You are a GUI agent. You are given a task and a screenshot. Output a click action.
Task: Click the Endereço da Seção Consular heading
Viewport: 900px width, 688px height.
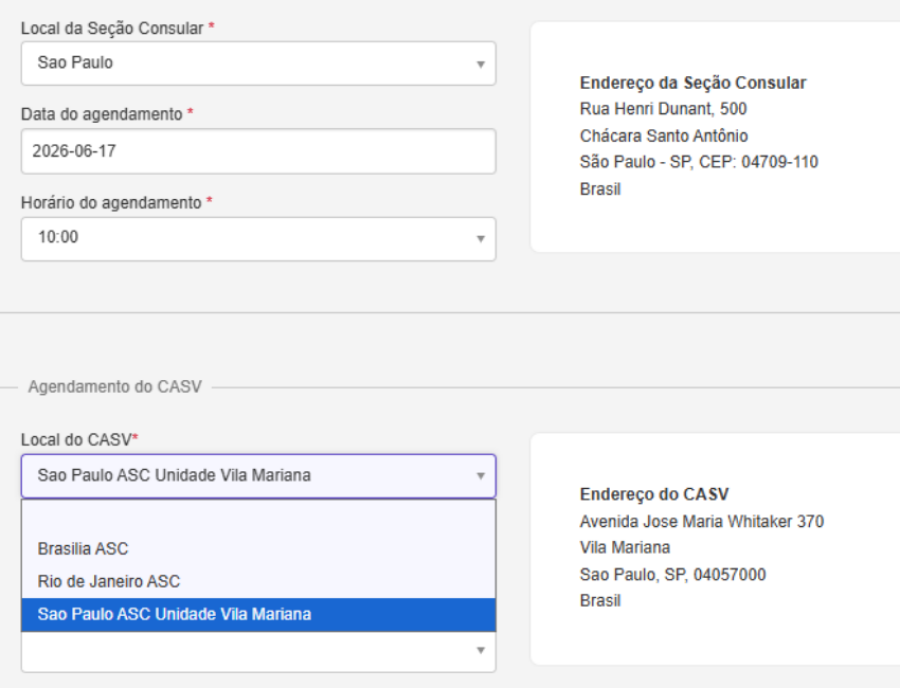(692, 83)
